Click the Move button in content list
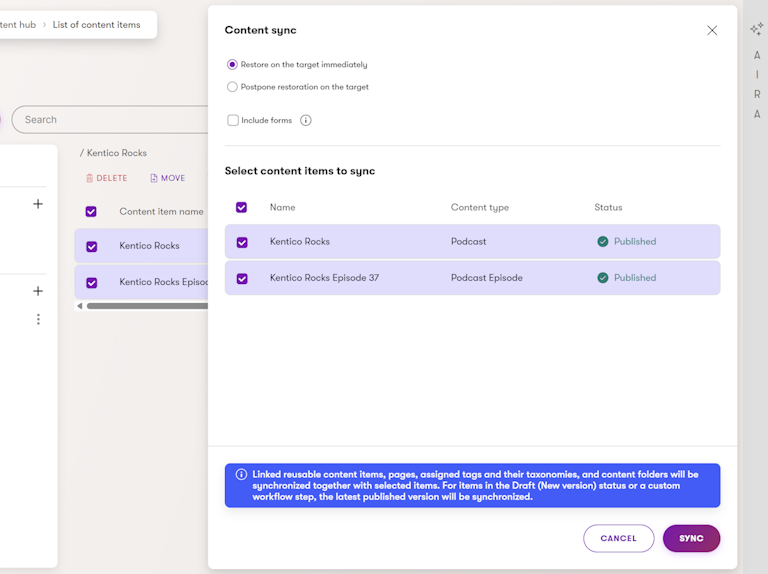Screen dimensions: 768x574 (x=168, y=178)
